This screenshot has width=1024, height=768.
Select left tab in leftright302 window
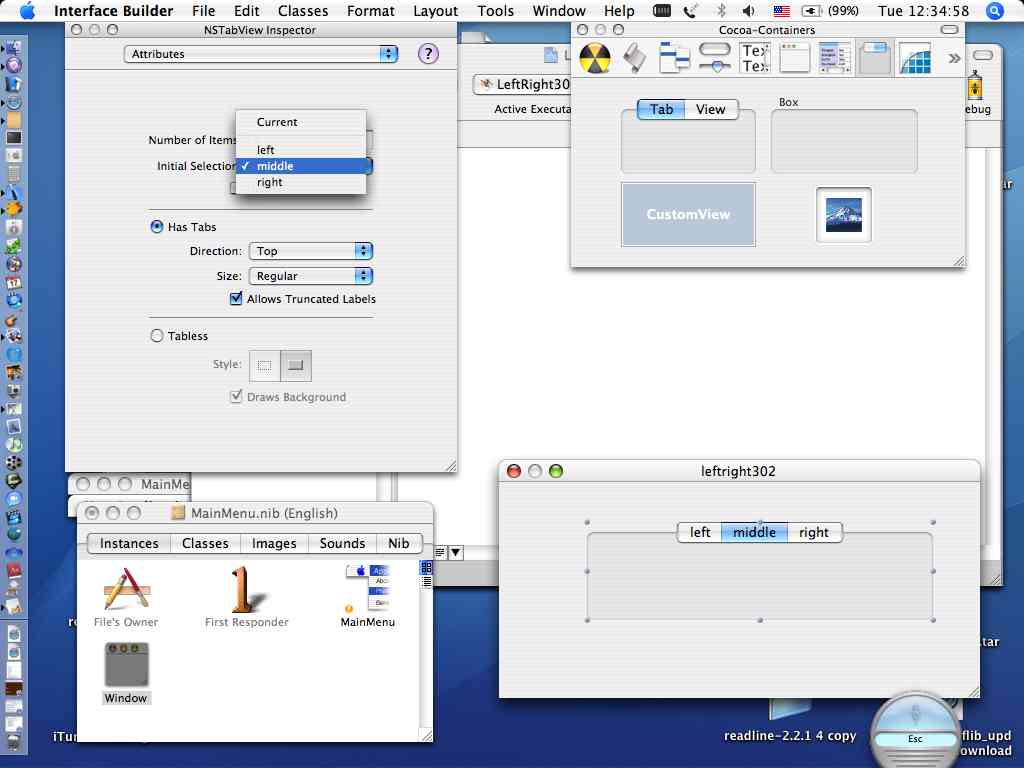[700, 532]
